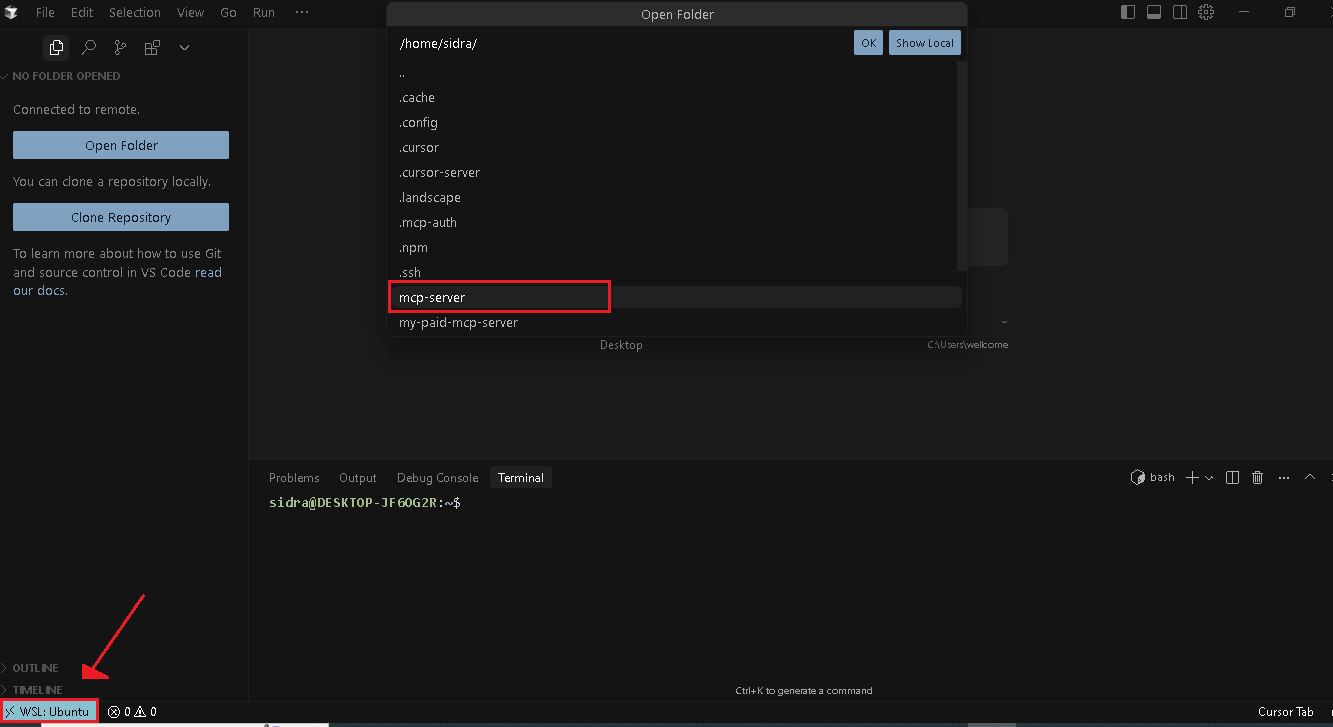Screen dimensions: 1333x727
Task: Open the File menu
Action: point(45,13)
